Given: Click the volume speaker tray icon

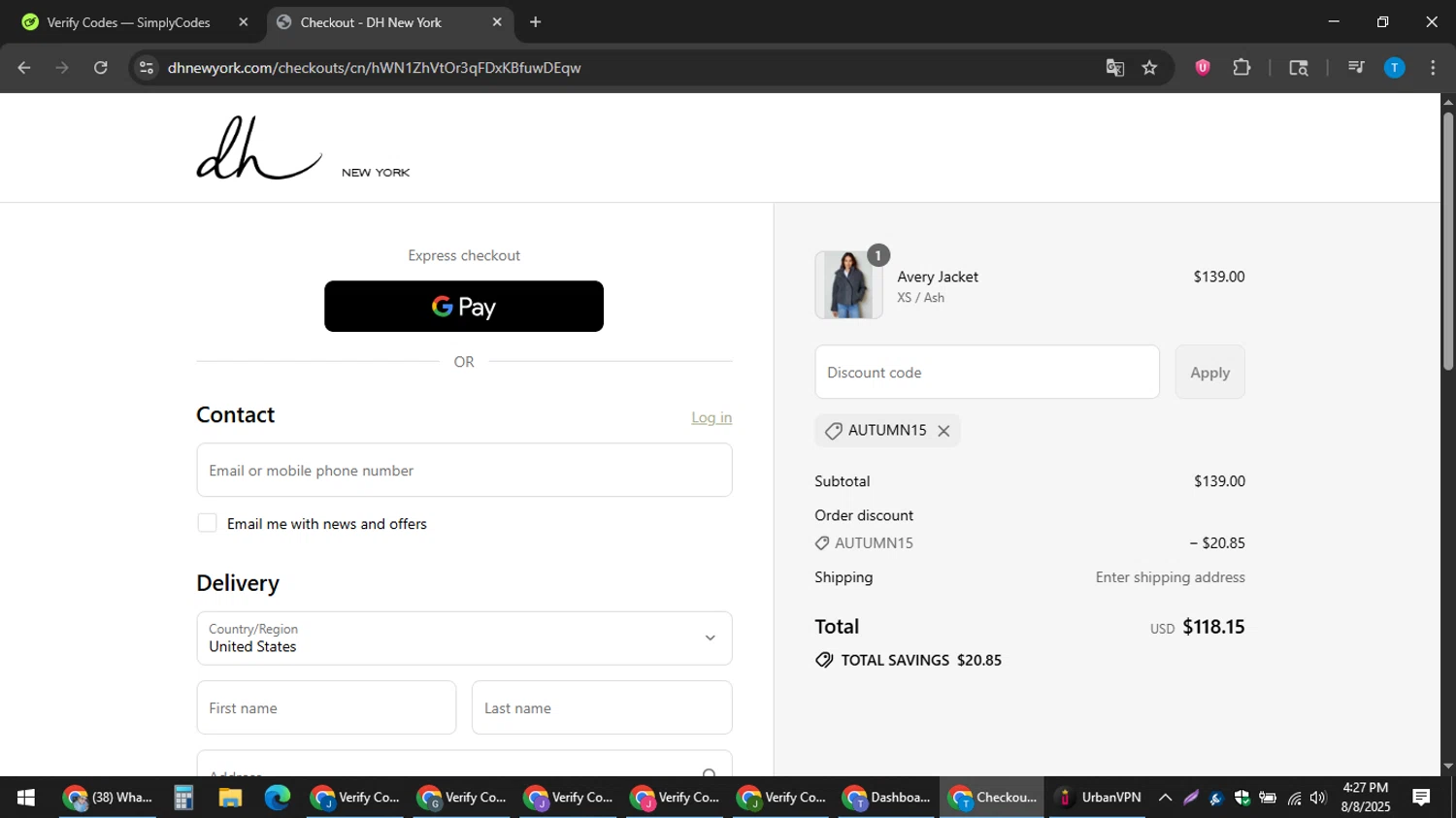Looking at the screenshot, I should [x=1317, y=798].
